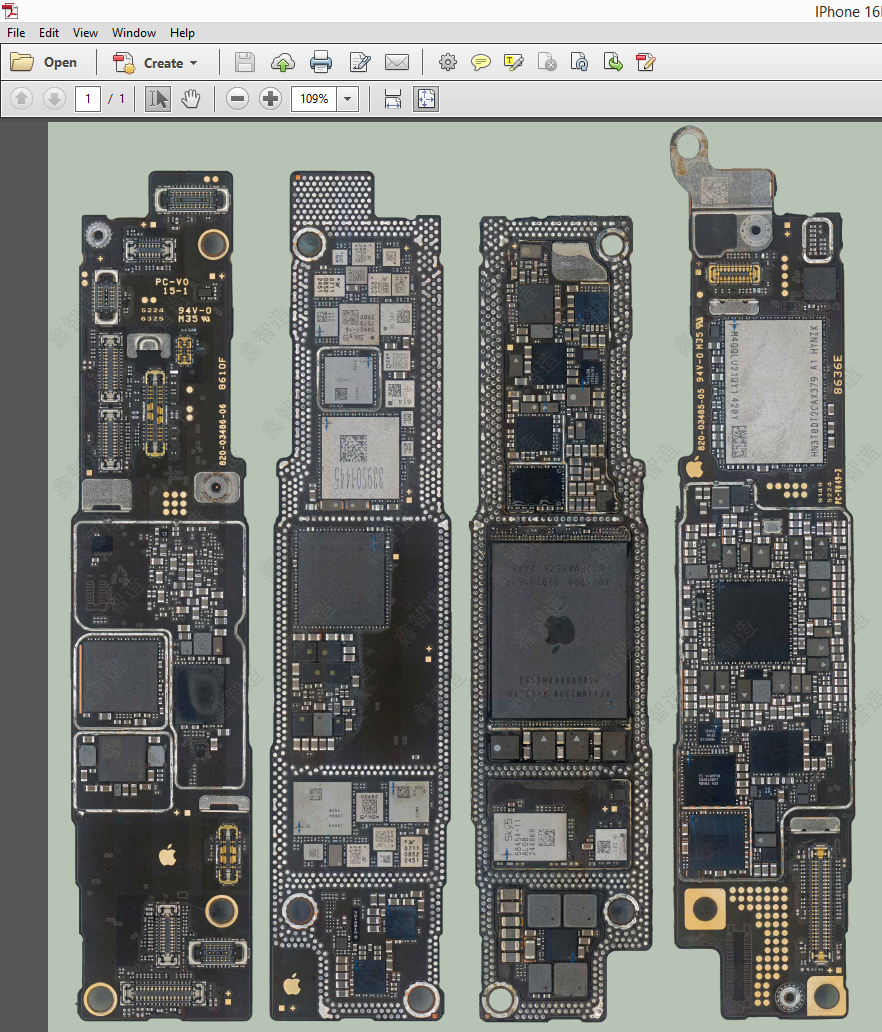The height and width of the screenshot is (1032, 882).
Task: Zoom out with the minus button
Action: point(237,99)
